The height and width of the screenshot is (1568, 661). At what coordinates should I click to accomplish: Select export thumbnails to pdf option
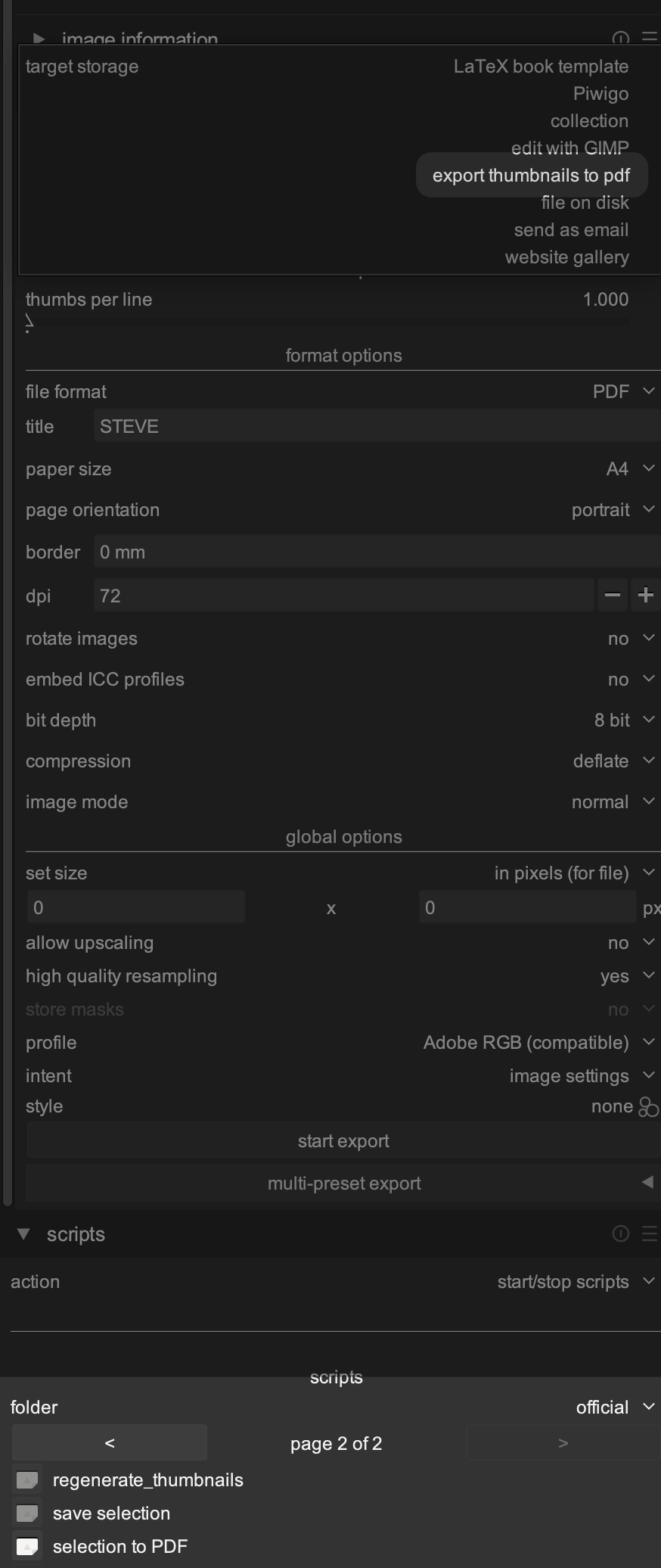[x=531, y=176]
